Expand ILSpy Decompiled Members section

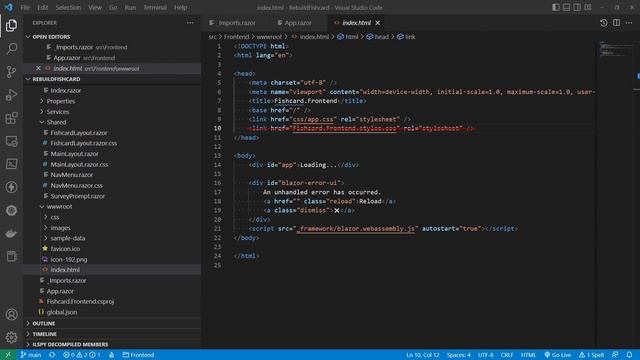tap(70, 344)
